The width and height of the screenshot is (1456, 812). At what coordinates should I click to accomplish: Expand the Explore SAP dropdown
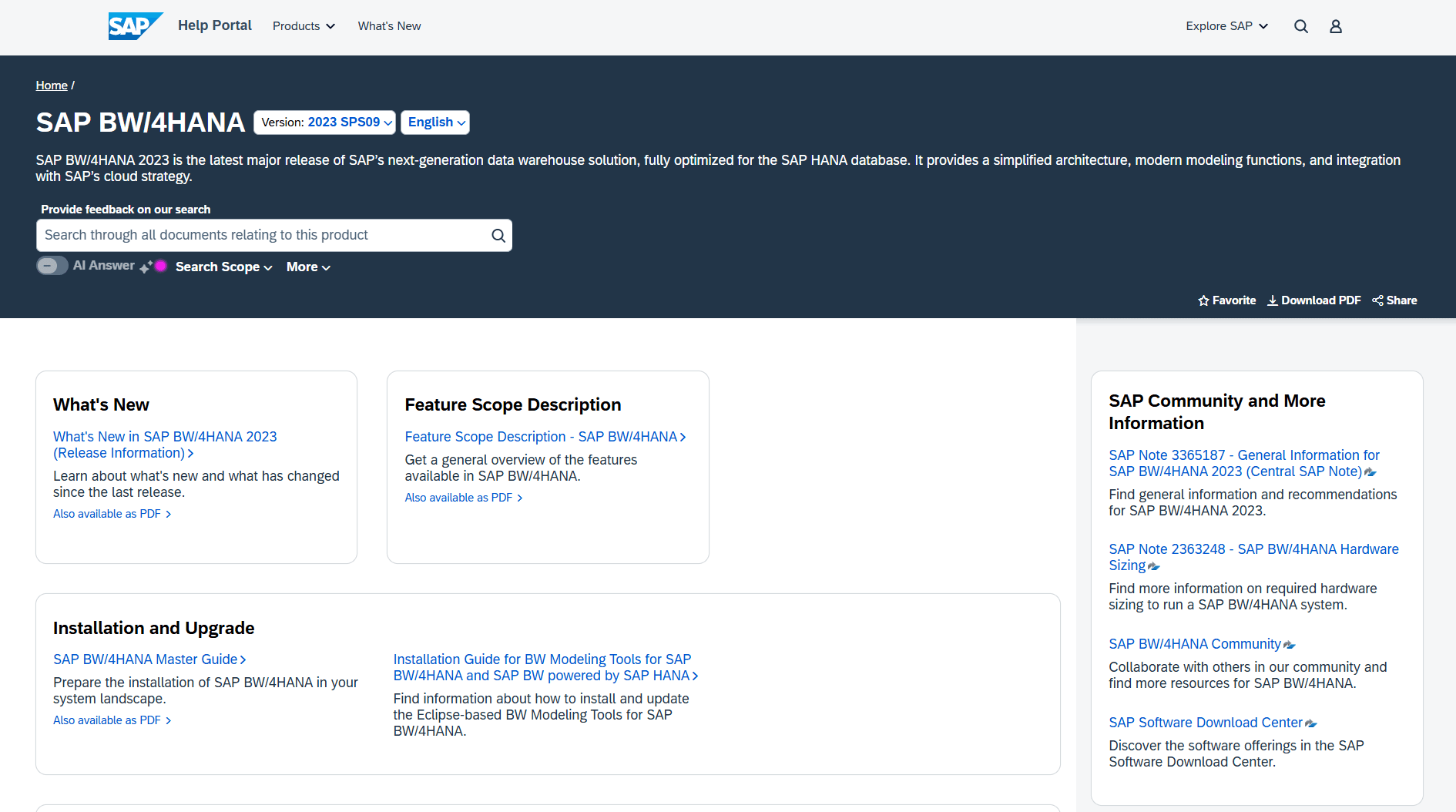1226,26
